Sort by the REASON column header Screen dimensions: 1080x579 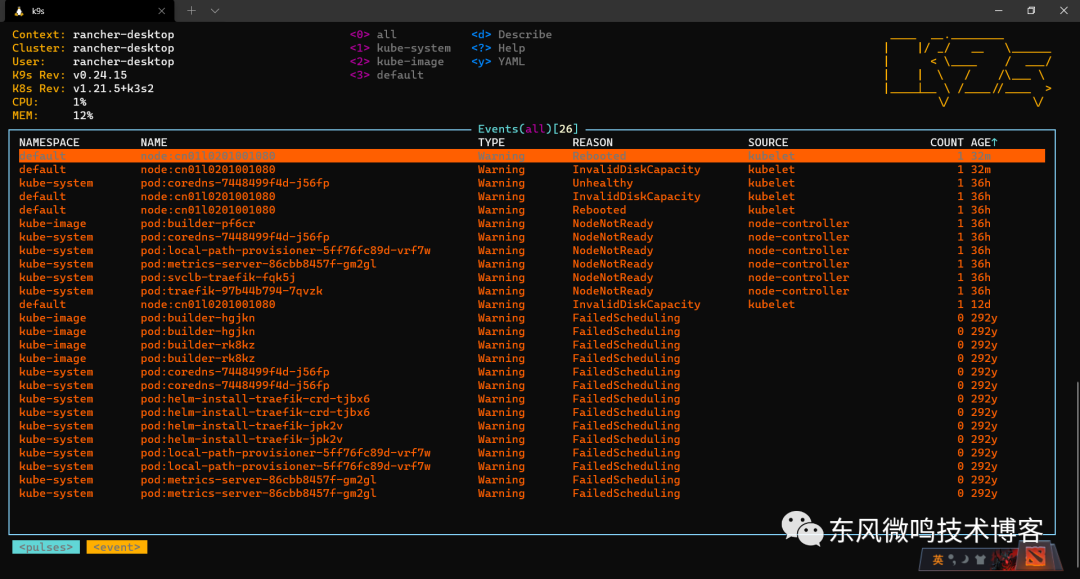tap(592, 143)
